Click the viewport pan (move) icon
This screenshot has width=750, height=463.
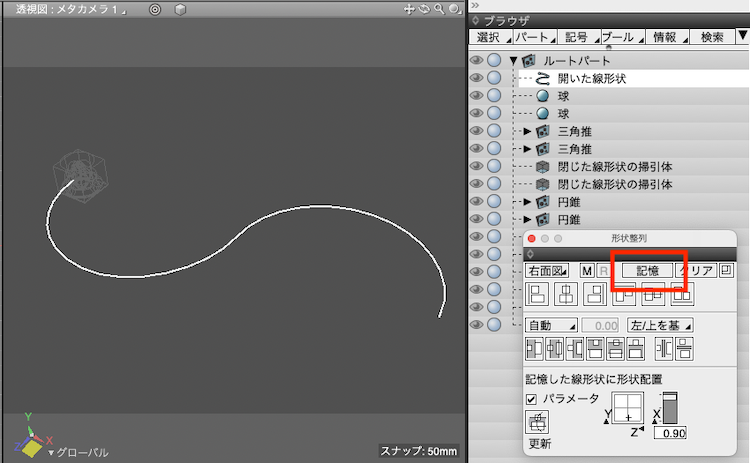[409, 9]
